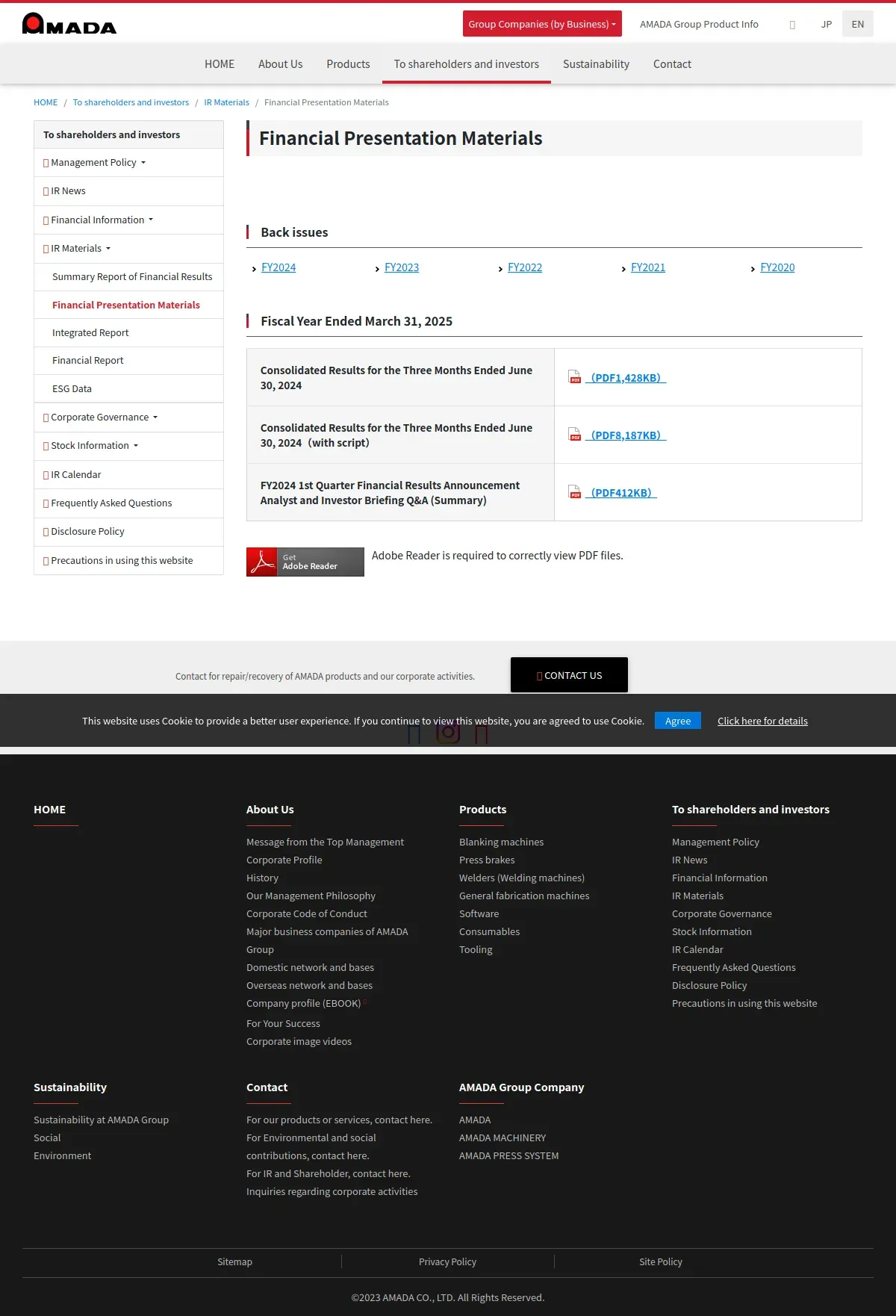
Task: Open PDF icon for the with-script results
Action: [x=574, y=435]
